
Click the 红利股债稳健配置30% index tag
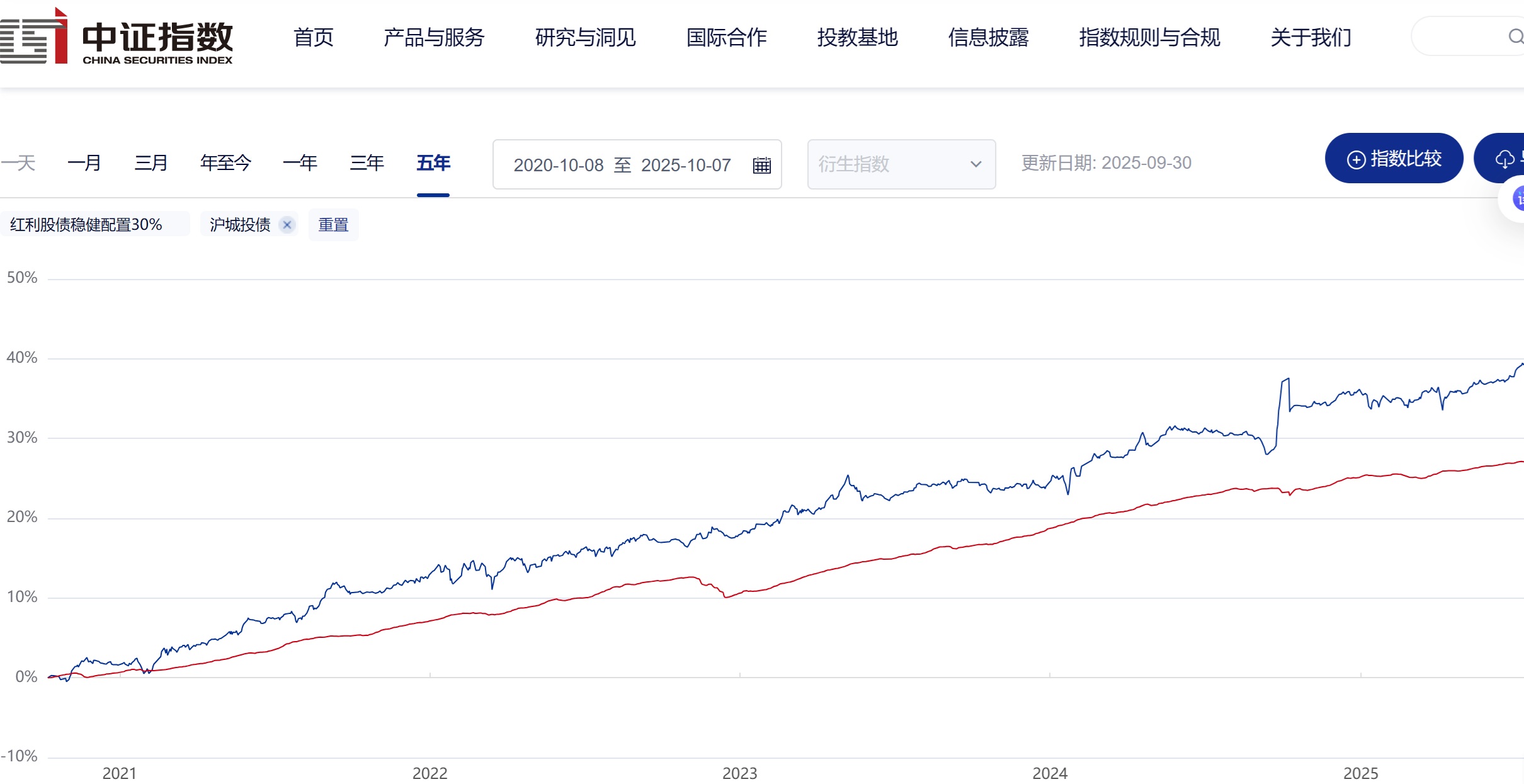[86, 225]
